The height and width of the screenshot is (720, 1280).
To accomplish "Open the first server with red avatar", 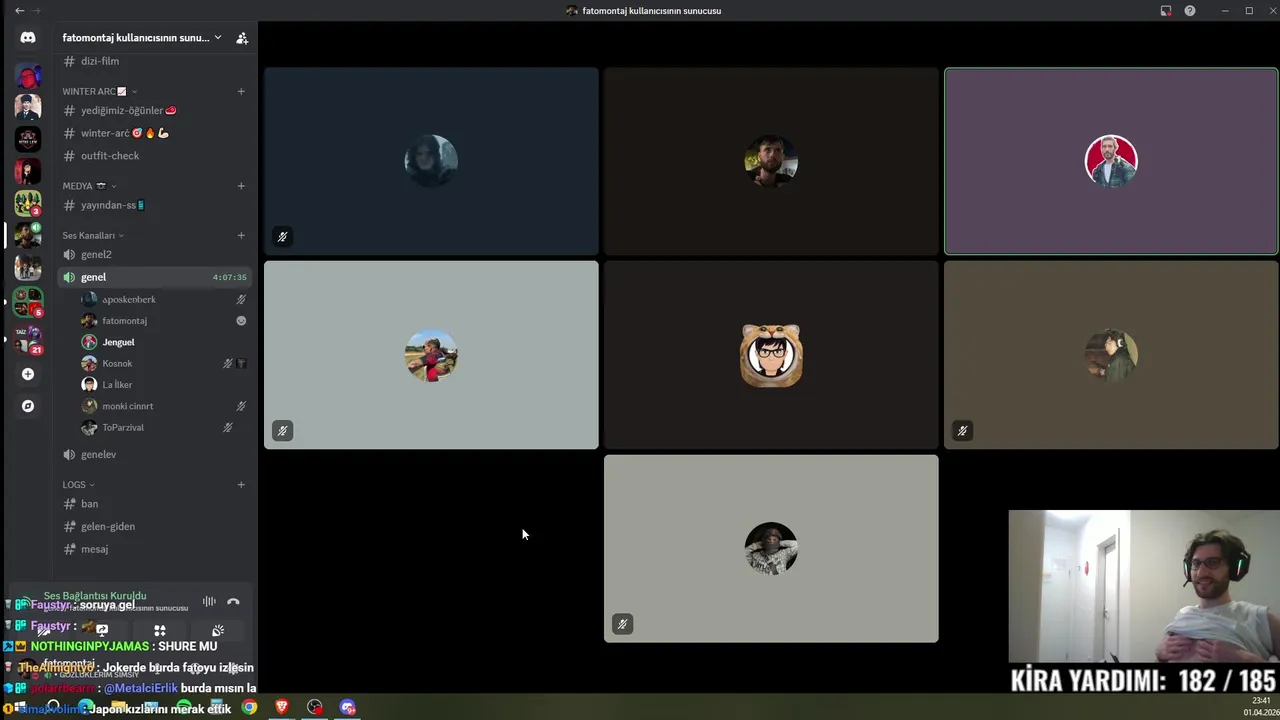I will [28, 77].
